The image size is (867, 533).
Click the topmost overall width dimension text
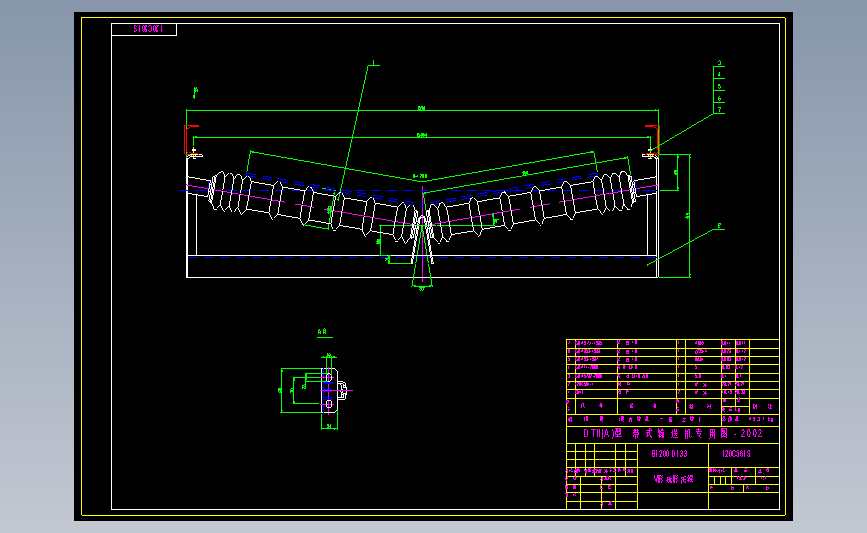click(421, 108)
